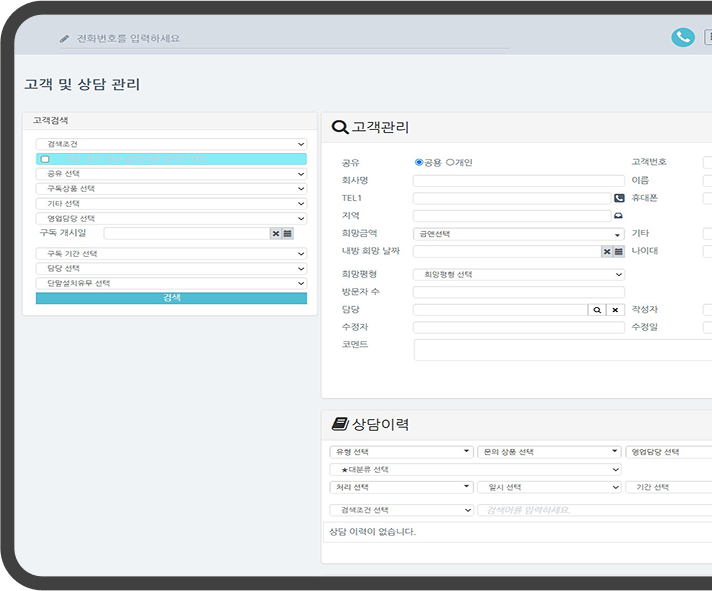
Task: Click the search magnifier in 담당 field
Action: (597, 310)
